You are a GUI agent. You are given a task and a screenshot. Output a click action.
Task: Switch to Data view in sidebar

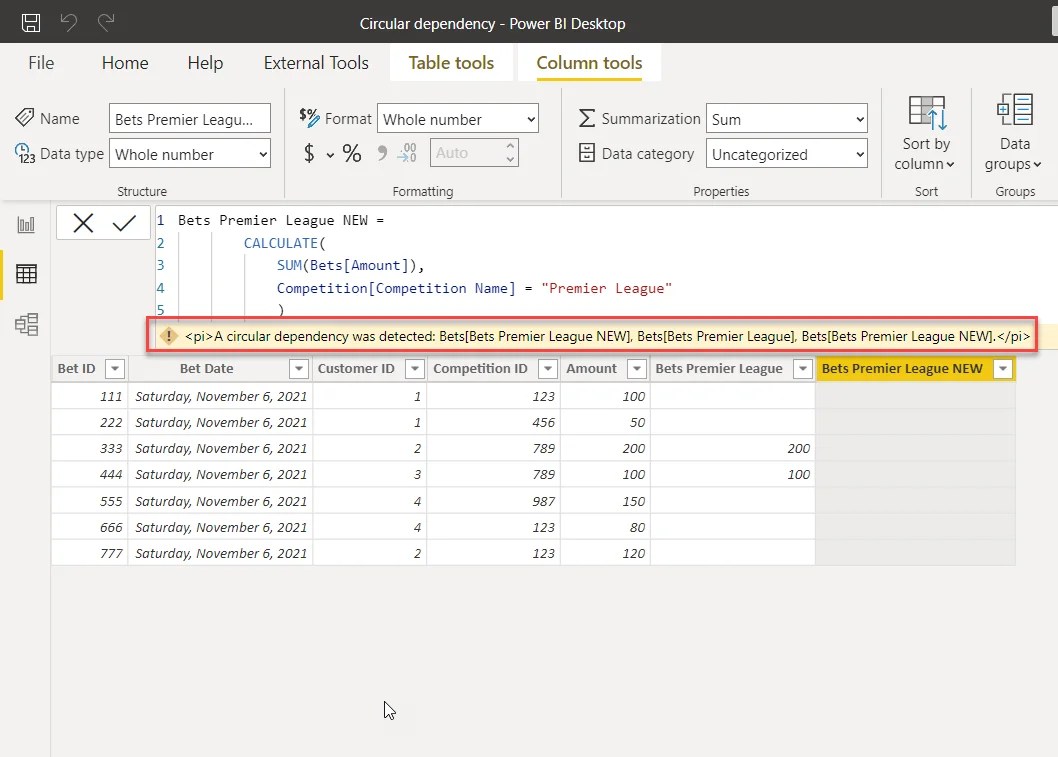(26, 273)
